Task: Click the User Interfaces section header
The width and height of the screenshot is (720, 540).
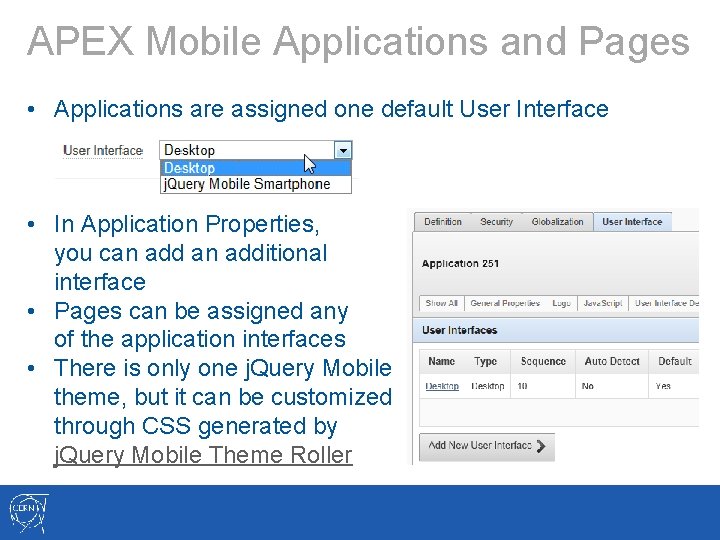Action: [x=556, y=331]
